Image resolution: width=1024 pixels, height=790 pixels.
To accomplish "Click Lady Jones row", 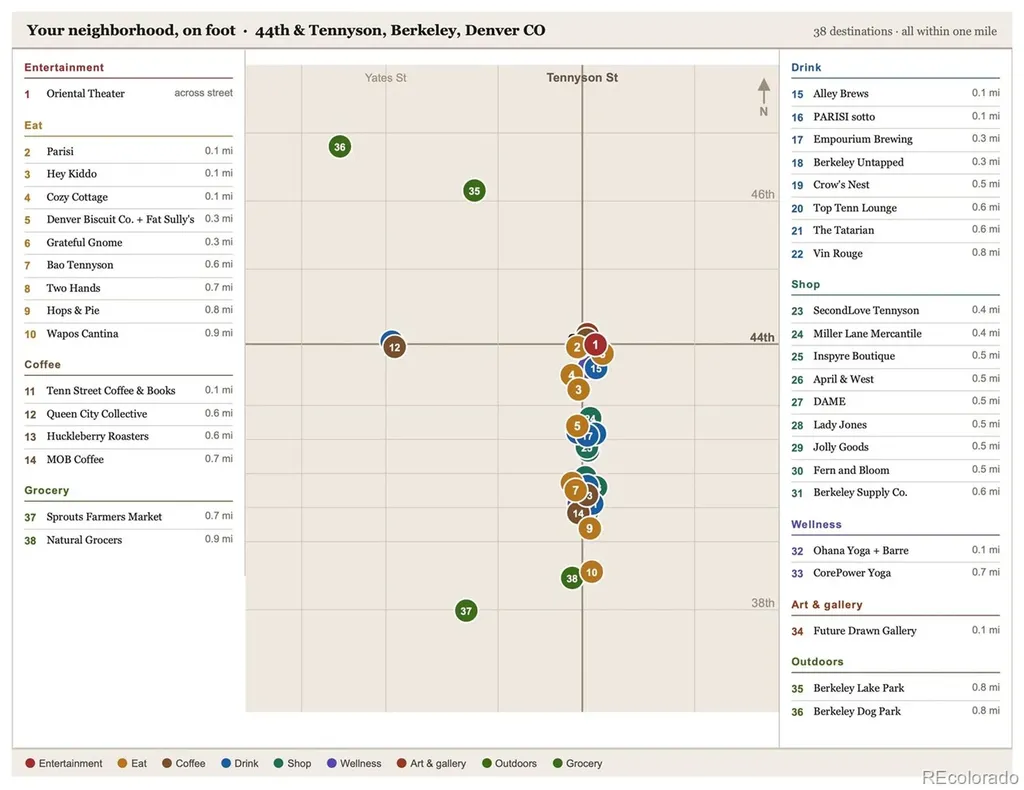I will point(895,424).
